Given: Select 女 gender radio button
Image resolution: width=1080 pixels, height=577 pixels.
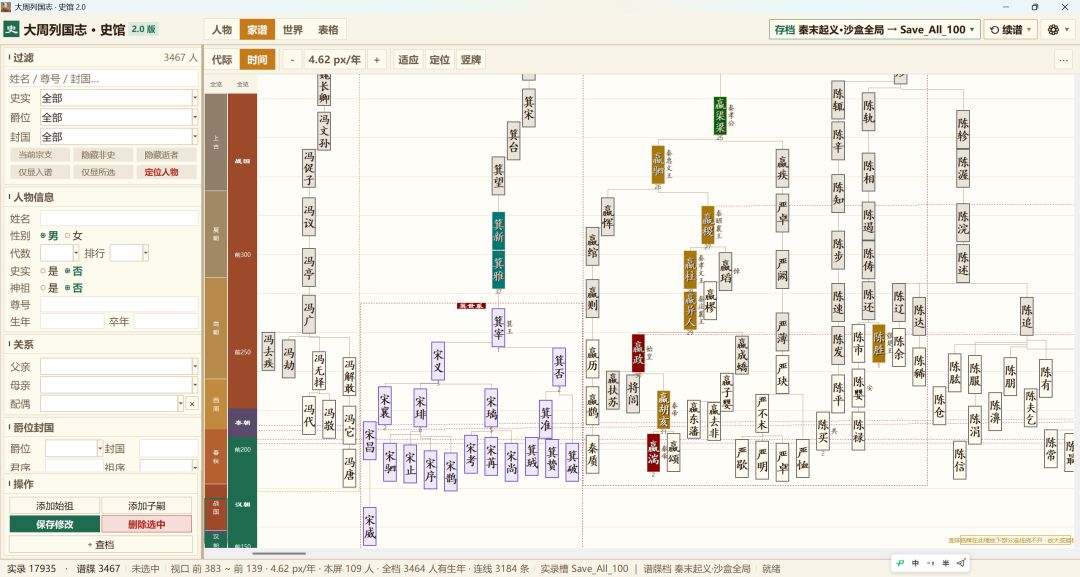Looking at the screenshot, I should [73, 235].
